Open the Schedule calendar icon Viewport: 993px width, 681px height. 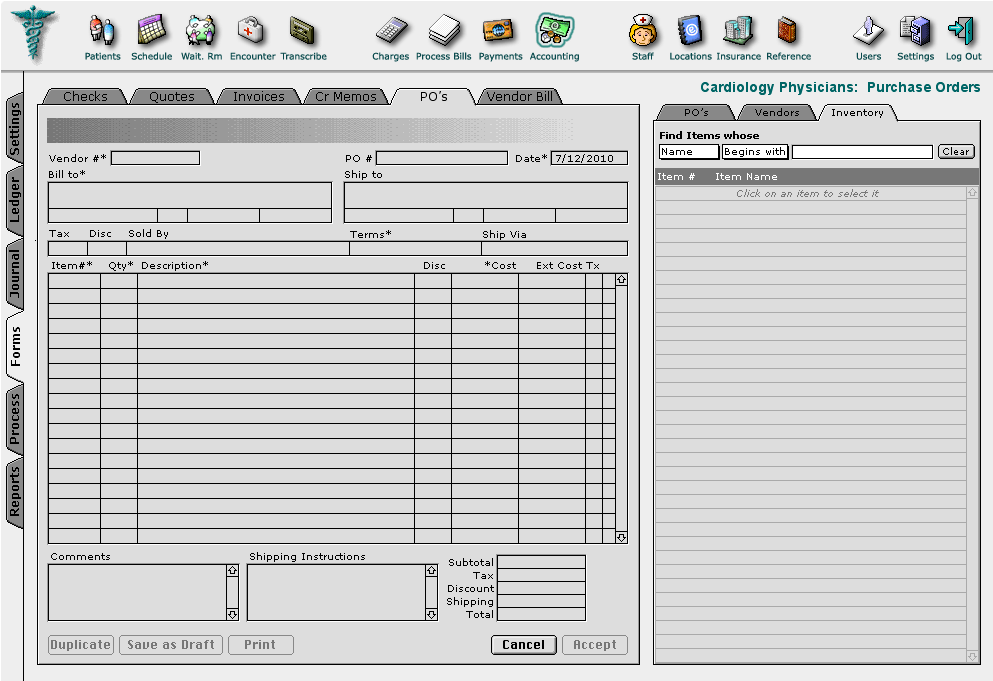(151, 30)
